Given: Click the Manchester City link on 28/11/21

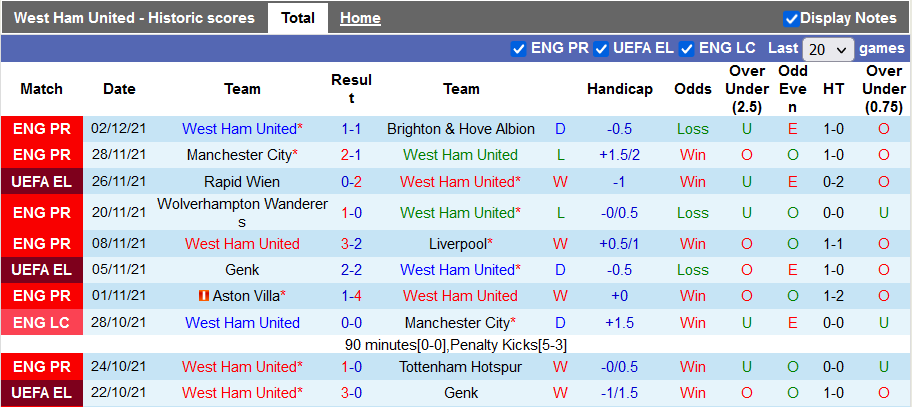Looking at the screenshot, I should tap(238, 155).
